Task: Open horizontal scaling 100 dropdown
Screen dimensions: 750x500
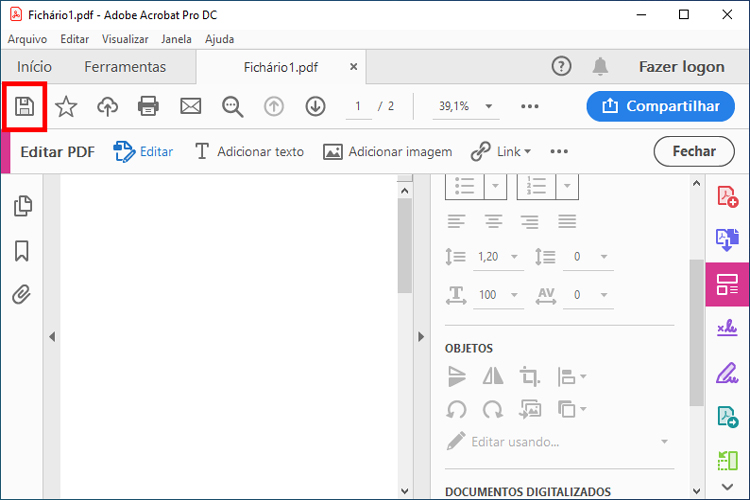Action: (x=514, y=295)
